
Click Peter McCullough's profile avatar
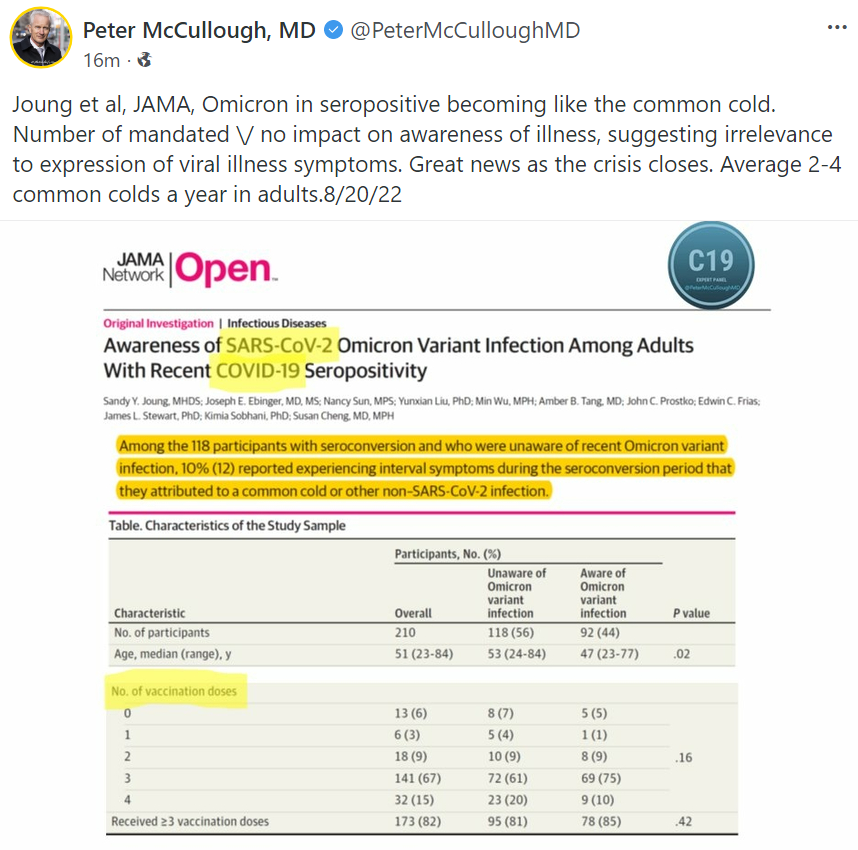point(40,38)
